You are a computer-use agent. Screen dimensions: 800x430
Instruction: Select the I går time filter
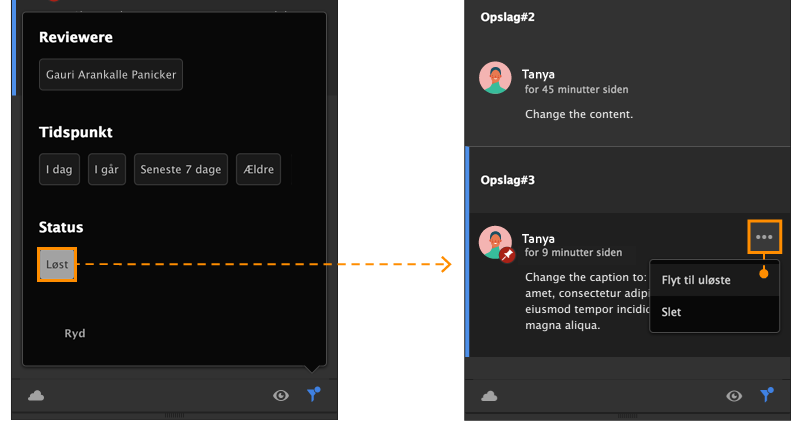pyautogui.click(x=107, y=169)
